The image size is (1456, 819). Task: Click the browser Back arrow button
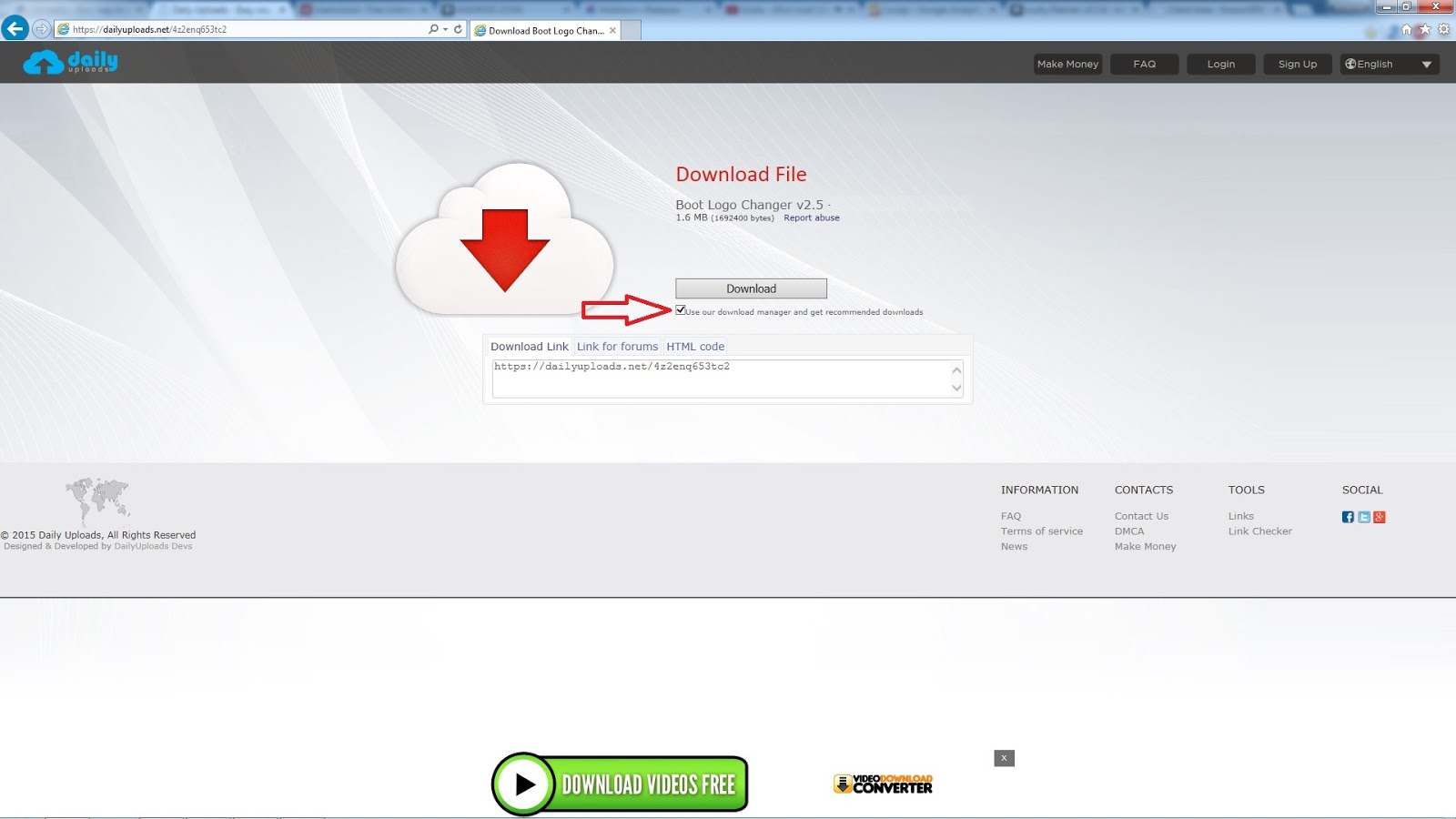point(15,29)
